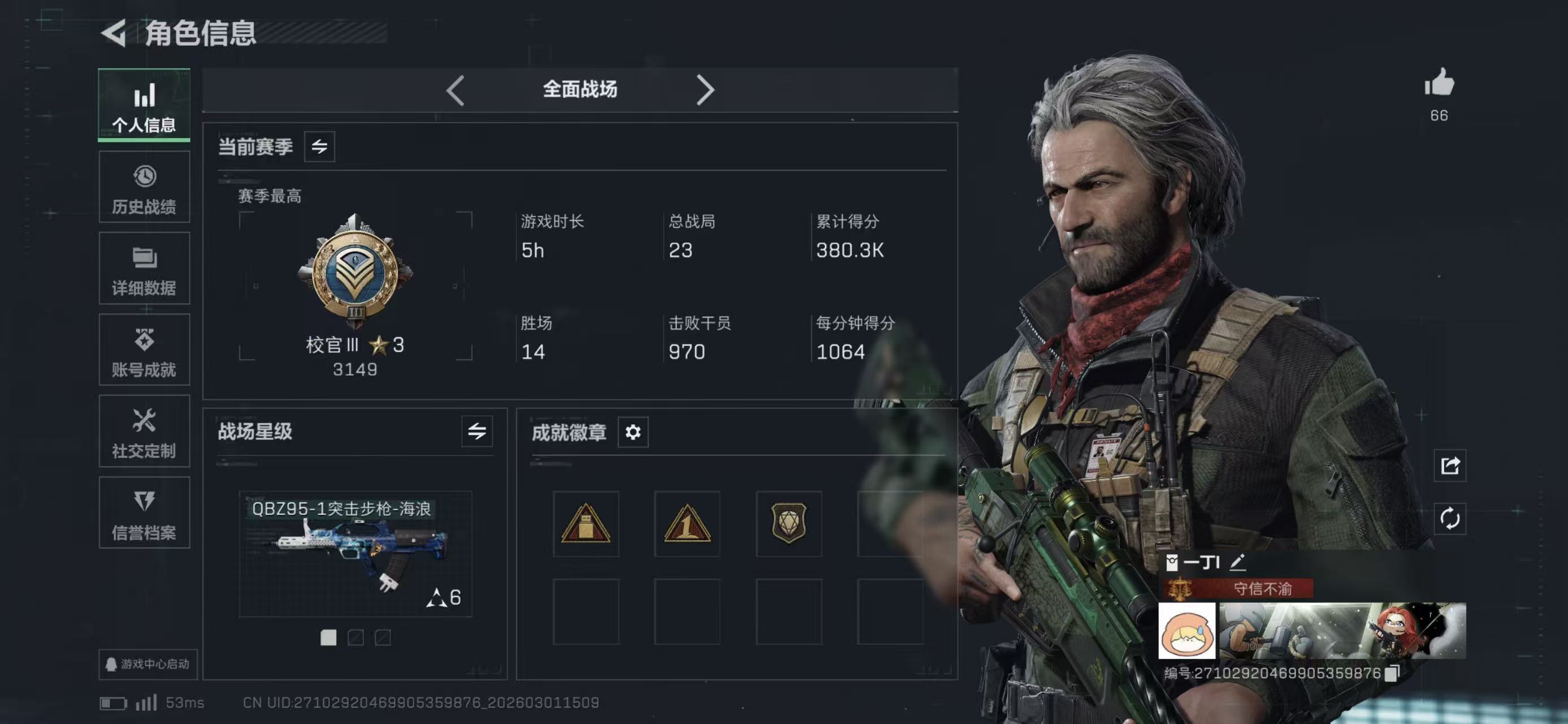
Task: Open the 历史战绩 tab
Action: (x=144, y=187)
